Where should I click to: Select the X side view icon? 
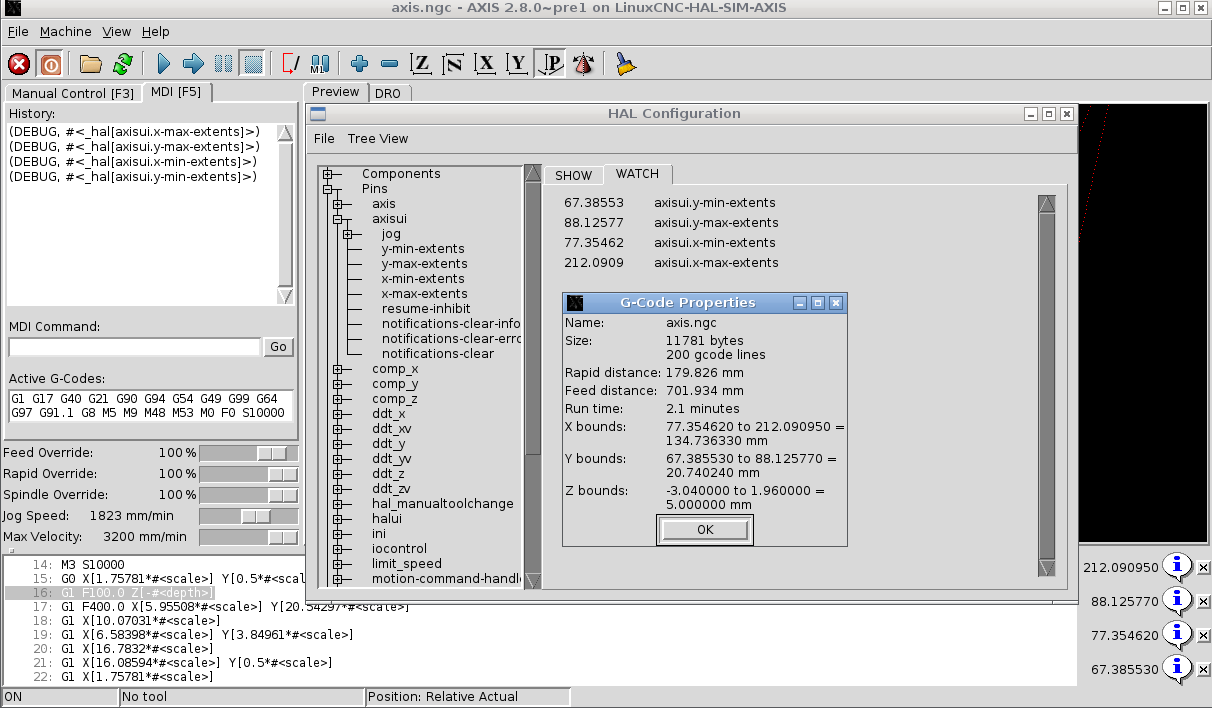click(x=486, y=64)
